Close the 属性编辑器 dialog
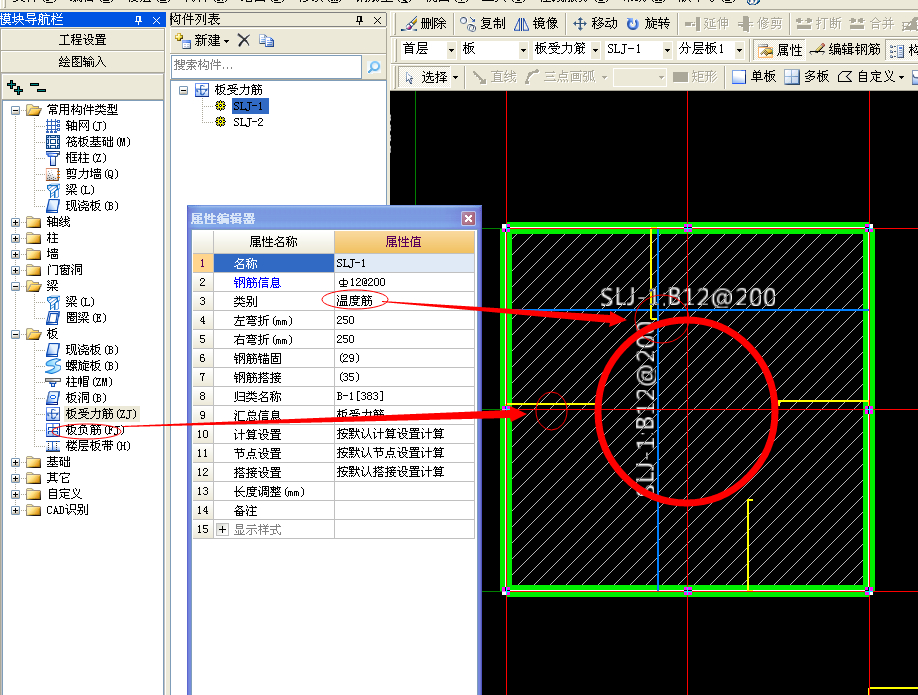Image resolution: width=918 pixels, height=695 pixels. [x=468, y=218]
